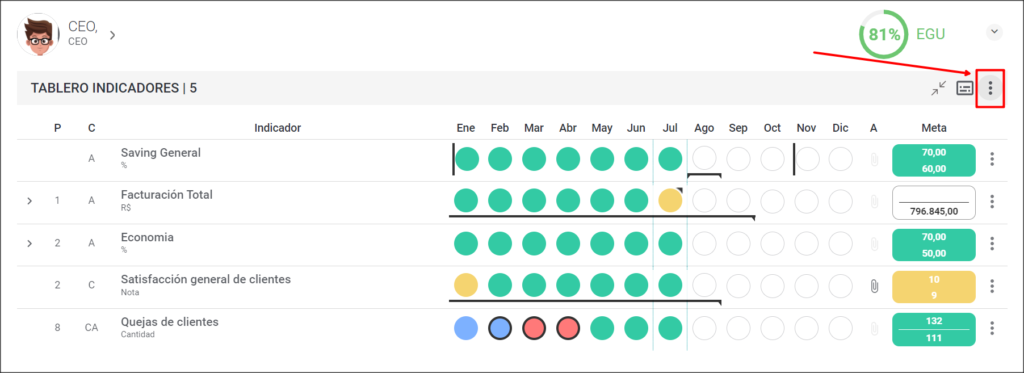This screenshot has height=373, width=1024.
Task: Click the Ene month column header
Action: 466,128
